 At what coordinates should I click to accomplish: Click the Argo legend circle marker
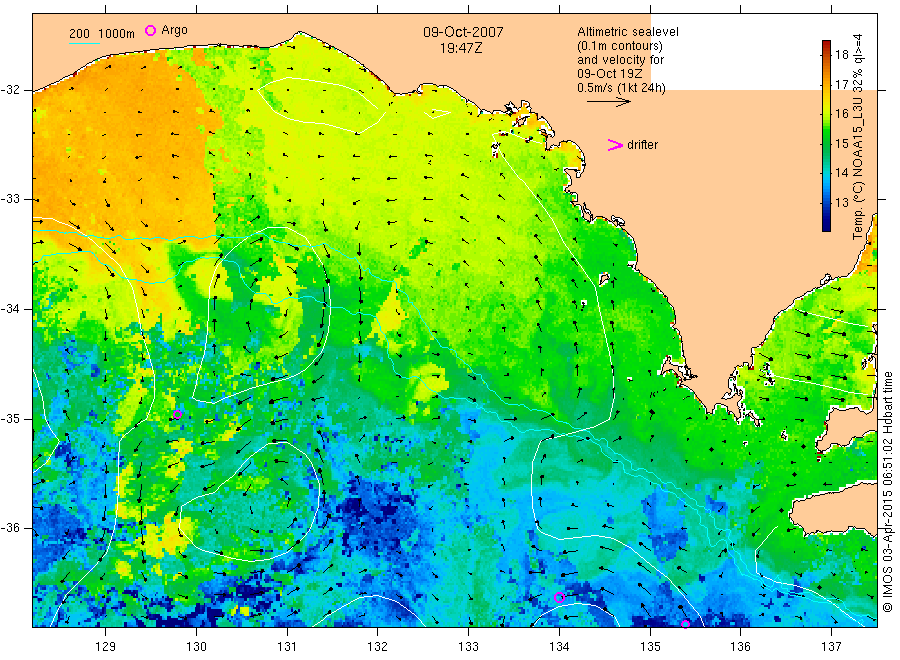[x=150, y=30]
